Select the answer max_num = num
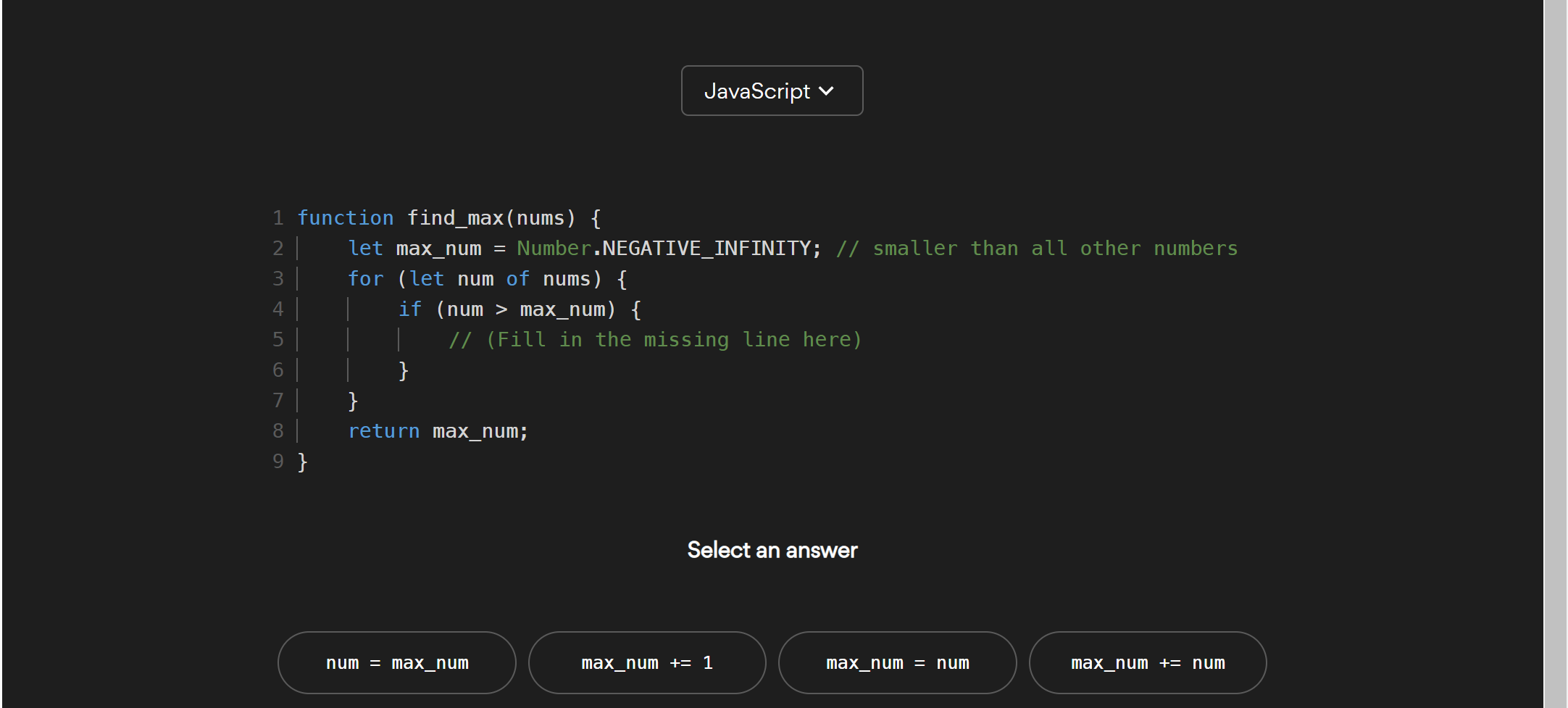This screenshot has height=708, width=1568. click(897, 662)
